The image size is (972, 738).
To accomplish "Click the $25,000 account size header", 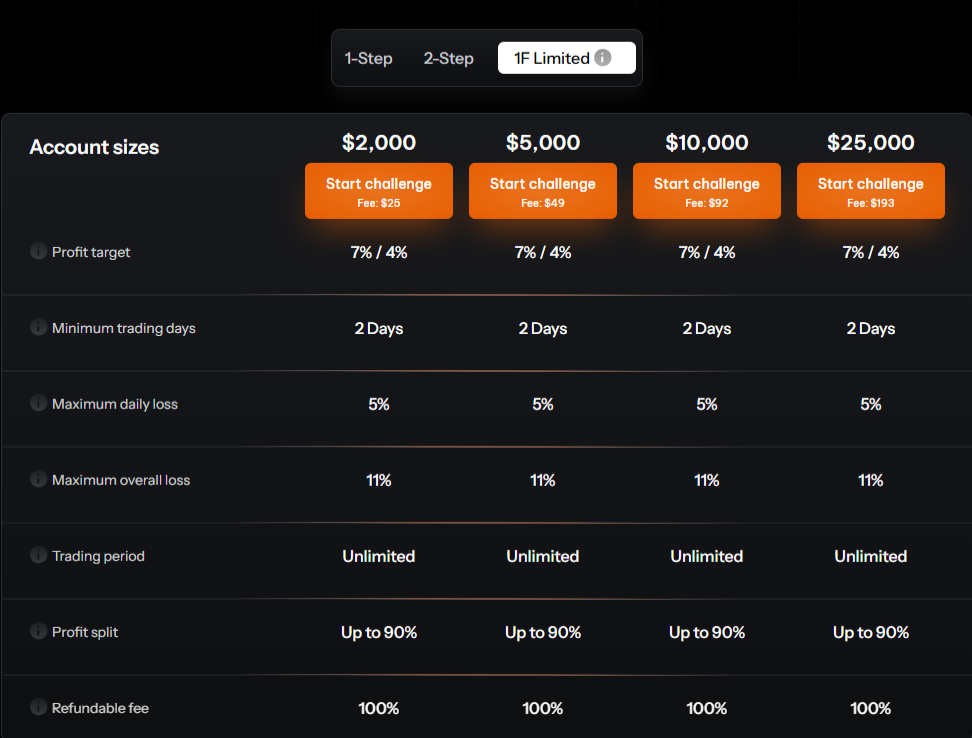I will (871, 142).
